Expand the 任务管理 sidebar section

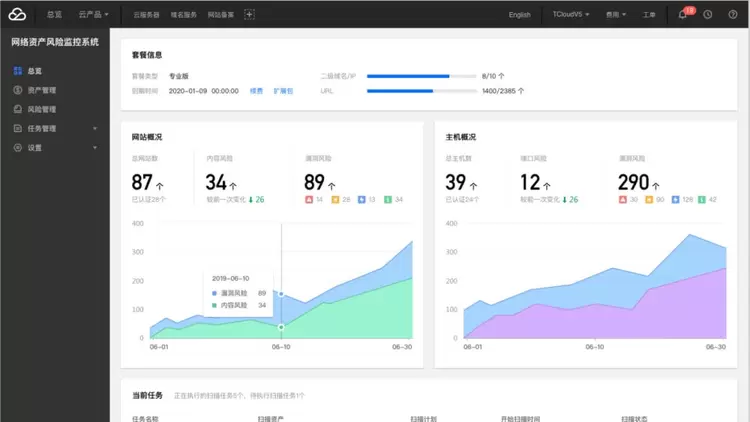pos(55,128)
